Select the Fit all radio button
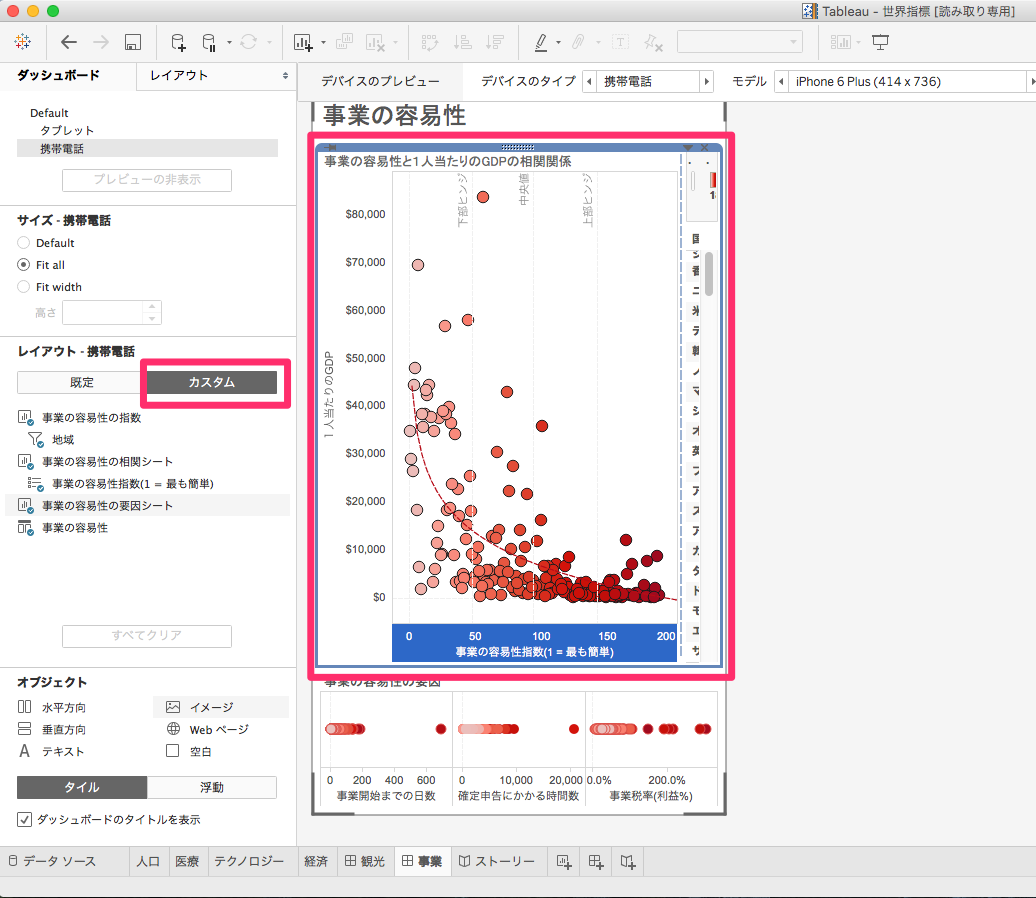Viewport: 1036px width, 898px height. coord(22,265)
